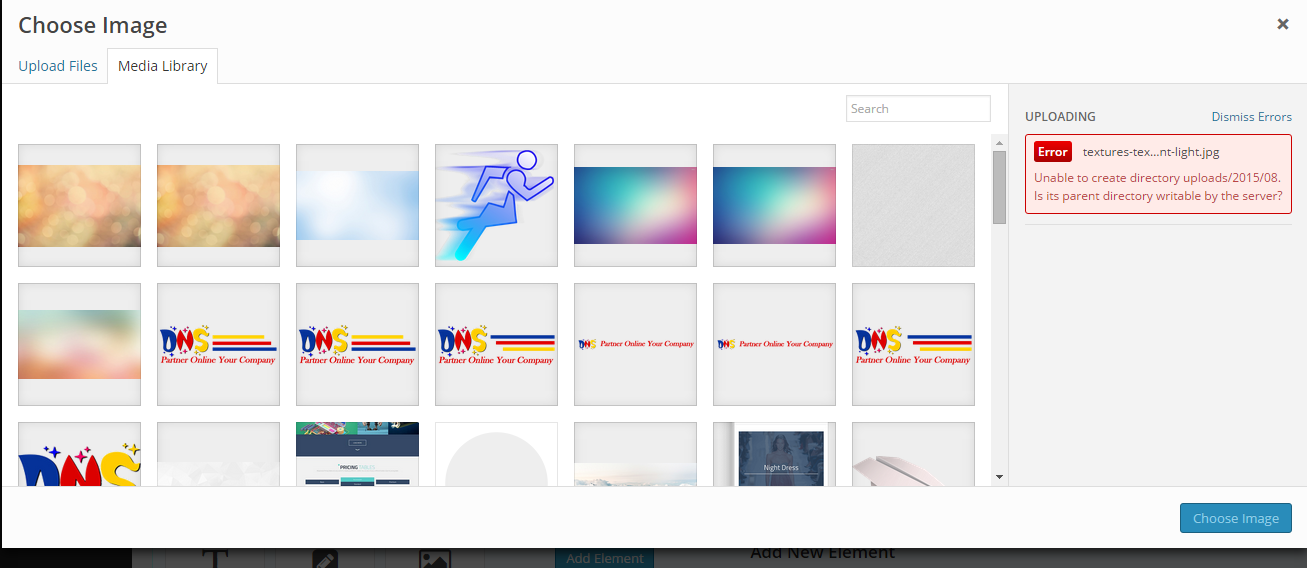Select the Media Library tab
Image resolution: width=1307 pixels, height=568 pixels.
click(163, 66)
